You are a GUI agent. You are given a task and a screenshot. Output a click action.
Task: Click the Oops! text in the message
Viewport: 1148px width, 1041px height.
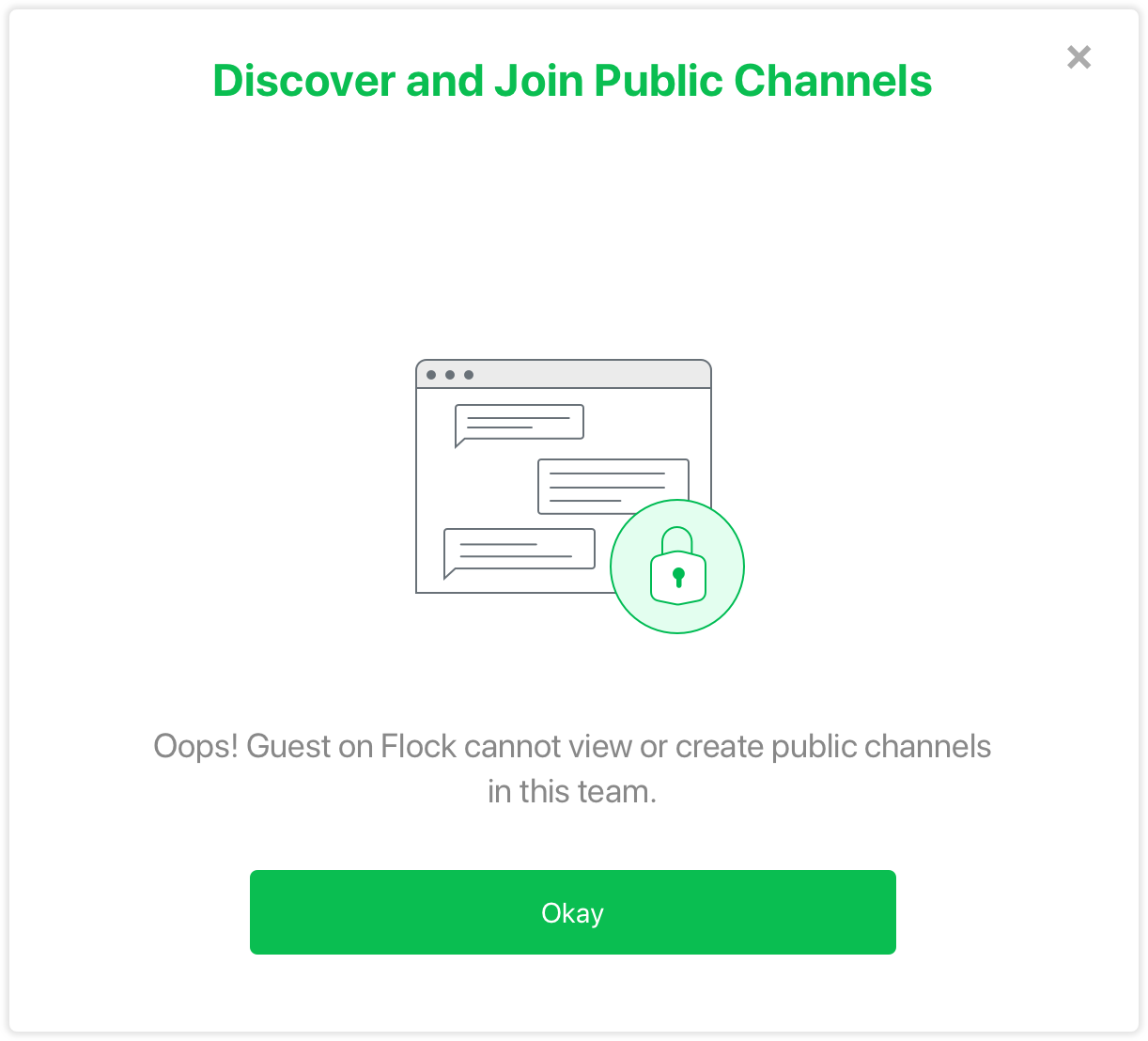click(x=195, y=747)
